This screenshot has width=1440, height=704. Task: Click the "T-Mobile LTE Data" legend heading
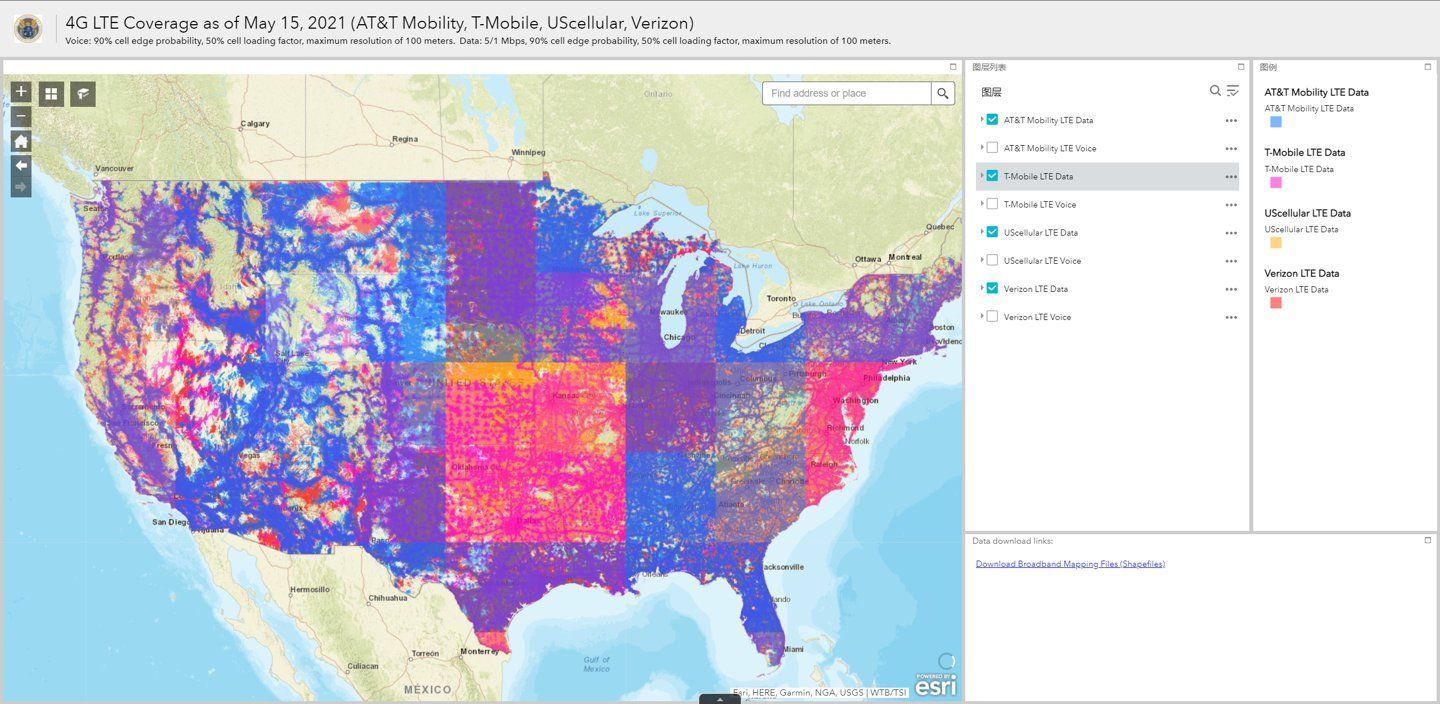(1304, 153)
